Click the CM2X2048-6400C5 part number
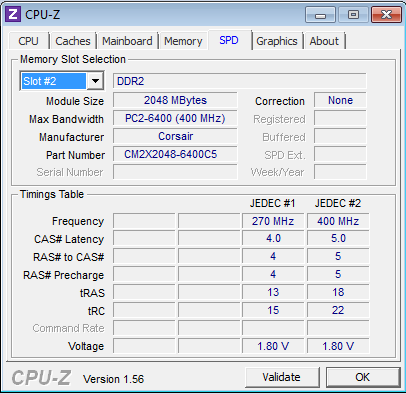The width and height of the screenshot is (406, 394). [x=175, y=154]
